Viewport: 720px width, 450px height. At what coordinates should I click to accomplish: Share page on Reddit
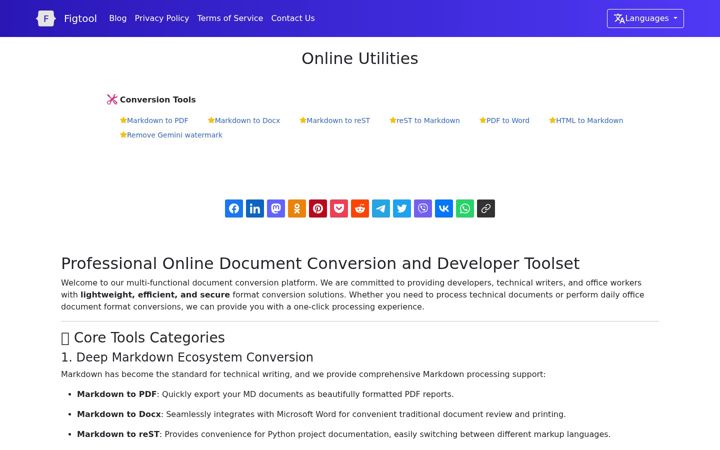[360, 208]
